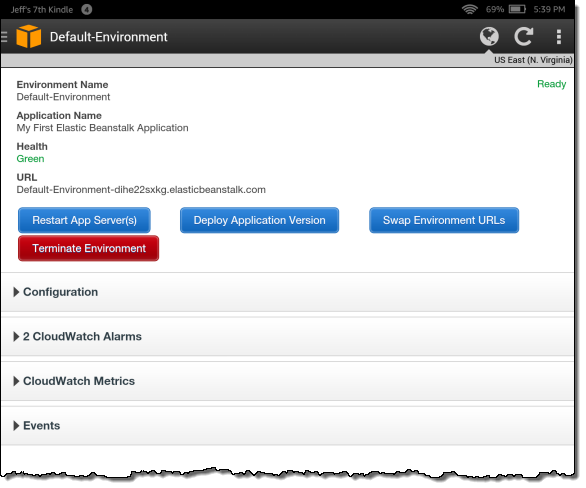Image resolution: width=586 pixels, height=488 pixels.
Task: Tap the Wi-Fi status icon
Action: [x=469, y=9]
